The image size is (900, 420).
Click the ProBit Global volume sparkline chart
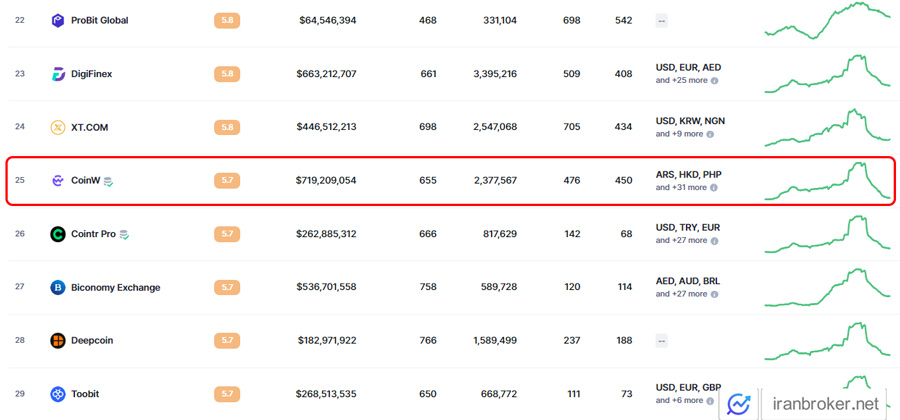[x=827, y=21]
